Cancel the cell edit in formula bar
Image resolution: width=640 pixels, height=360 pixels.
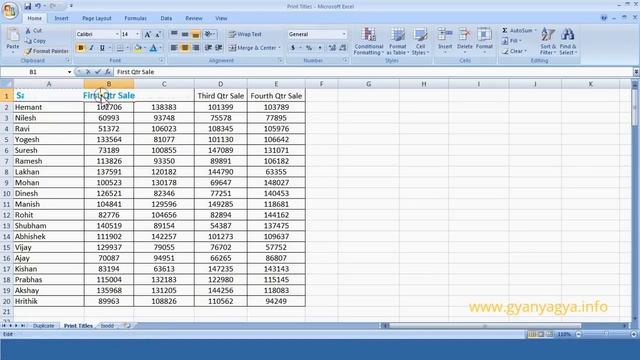(88, 72)
